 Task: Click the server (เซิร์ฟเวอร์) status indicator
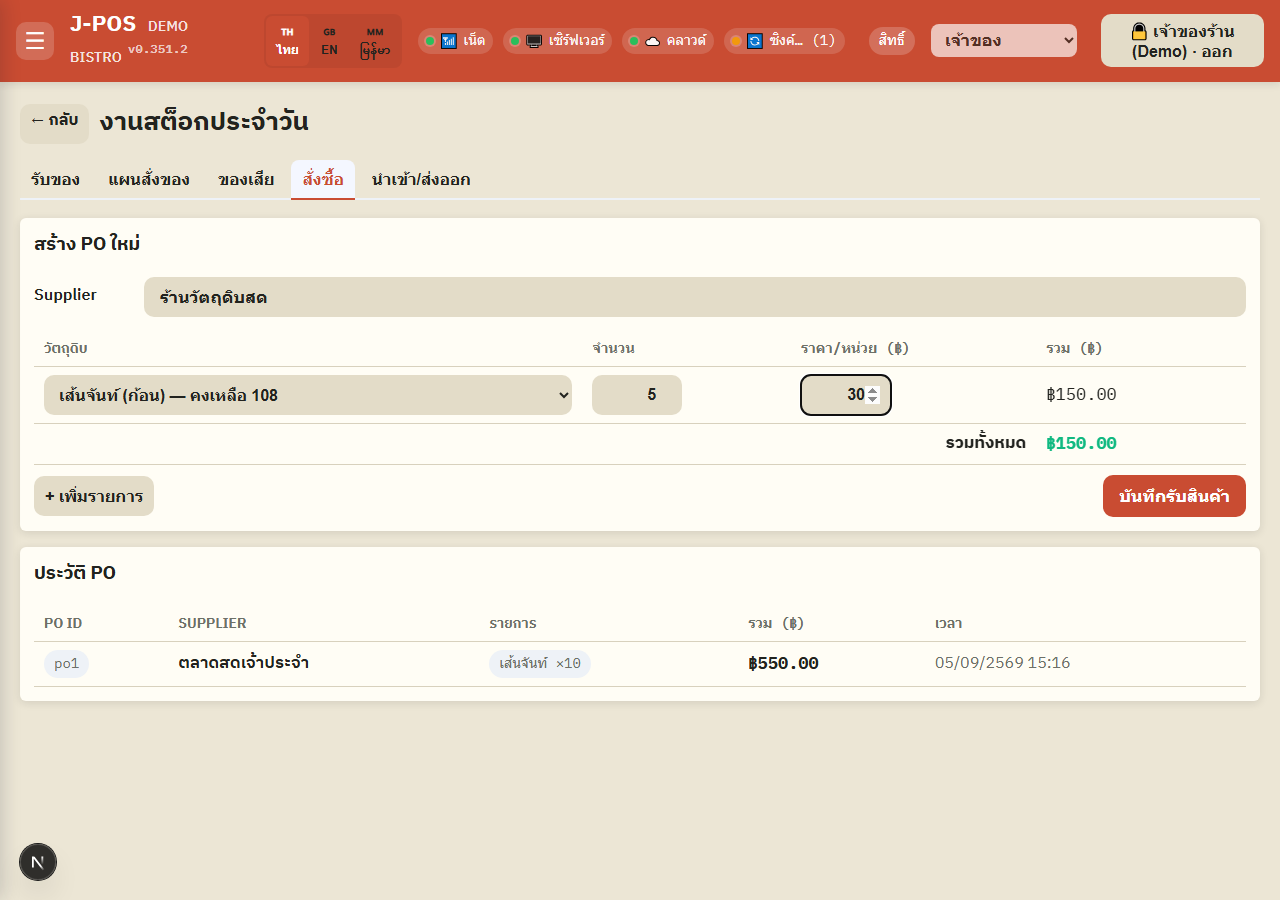pos(558,41)
